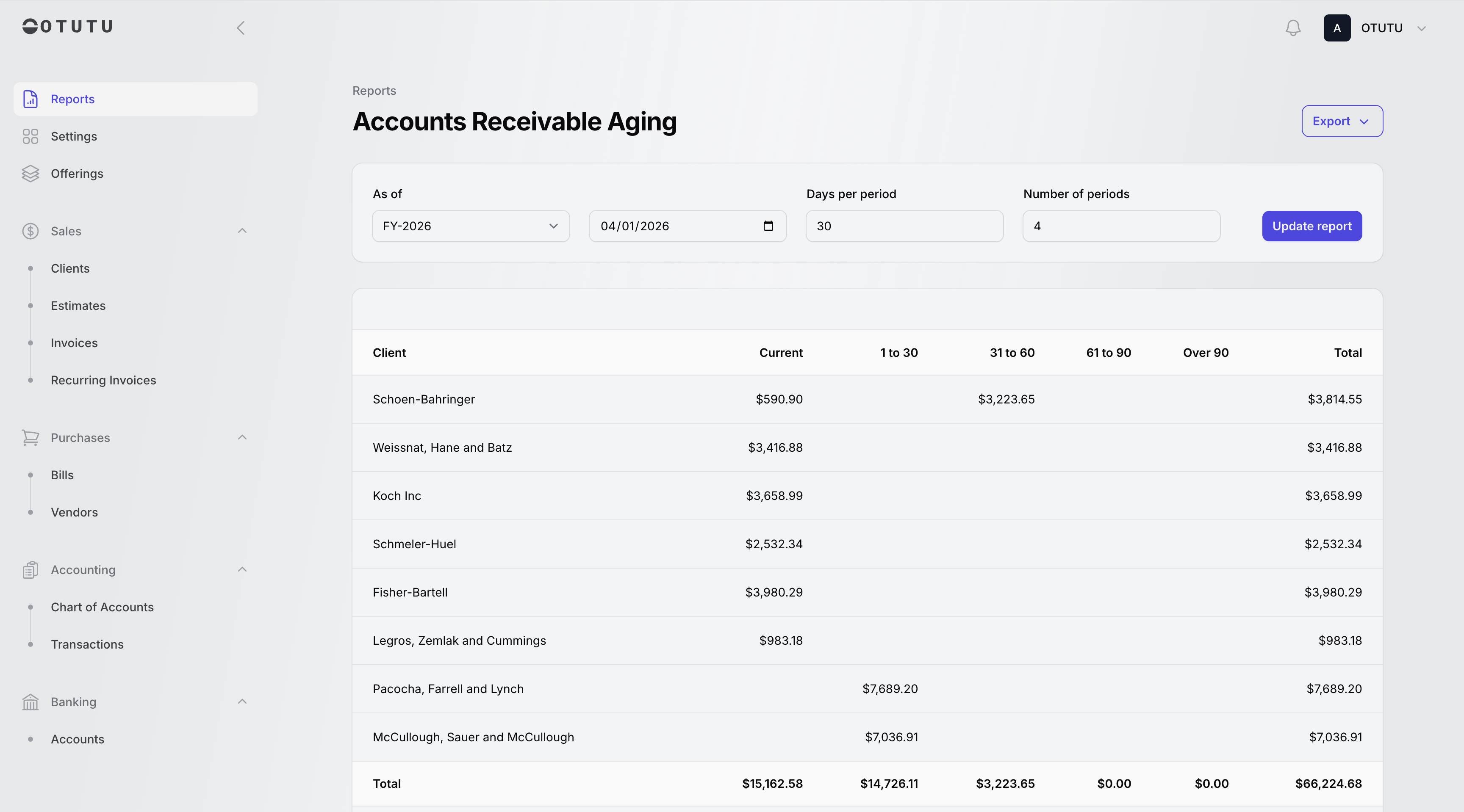Open the calendar picker icon in date field
The image size is (1464, 812).
point(768,226)
